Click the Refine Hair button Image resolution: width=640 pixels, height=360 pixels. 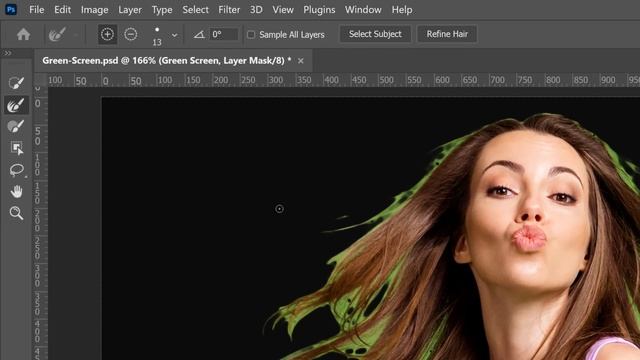point(447,34)
